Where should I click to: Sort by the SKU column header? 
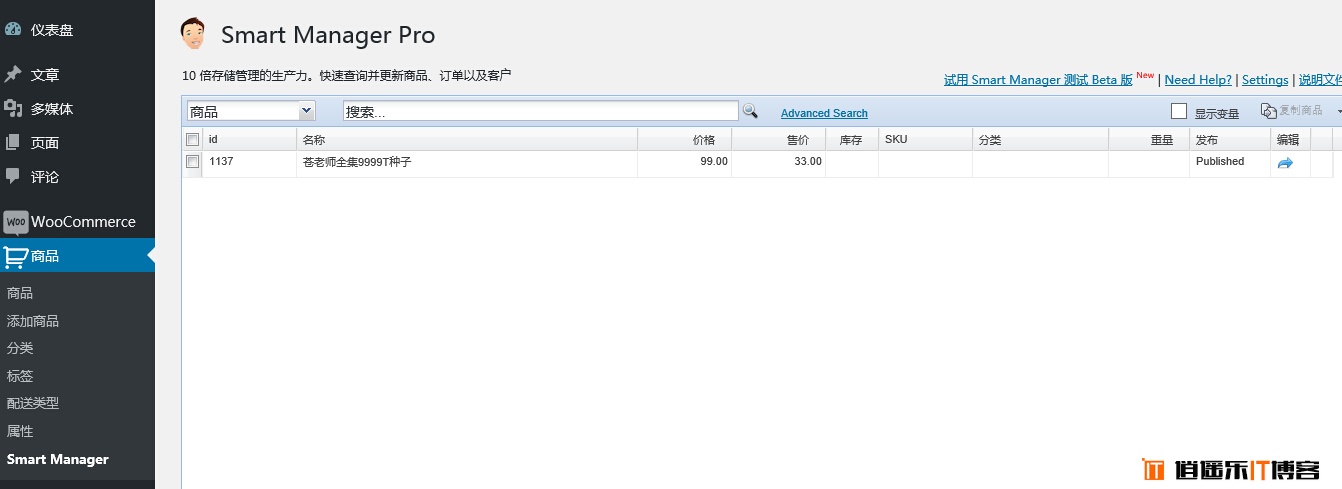(x=925, y=140)
